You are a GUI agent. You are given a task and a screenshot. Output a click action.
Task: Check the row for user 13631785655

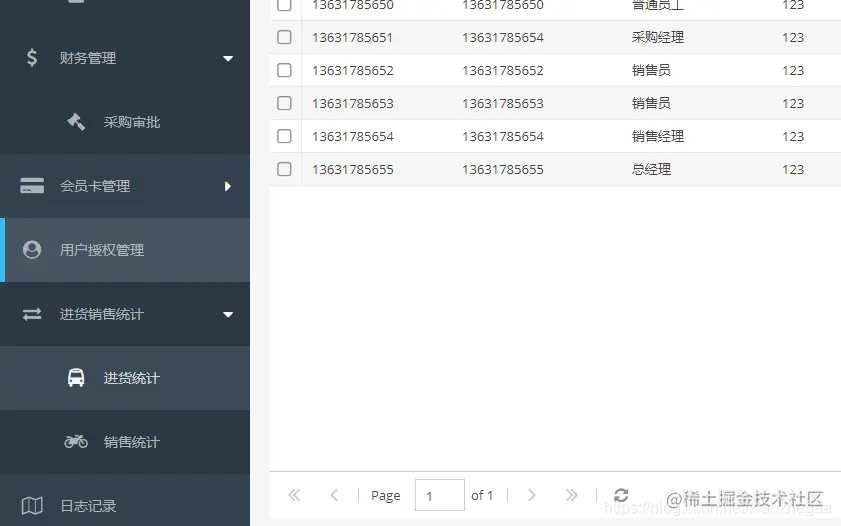284,169
